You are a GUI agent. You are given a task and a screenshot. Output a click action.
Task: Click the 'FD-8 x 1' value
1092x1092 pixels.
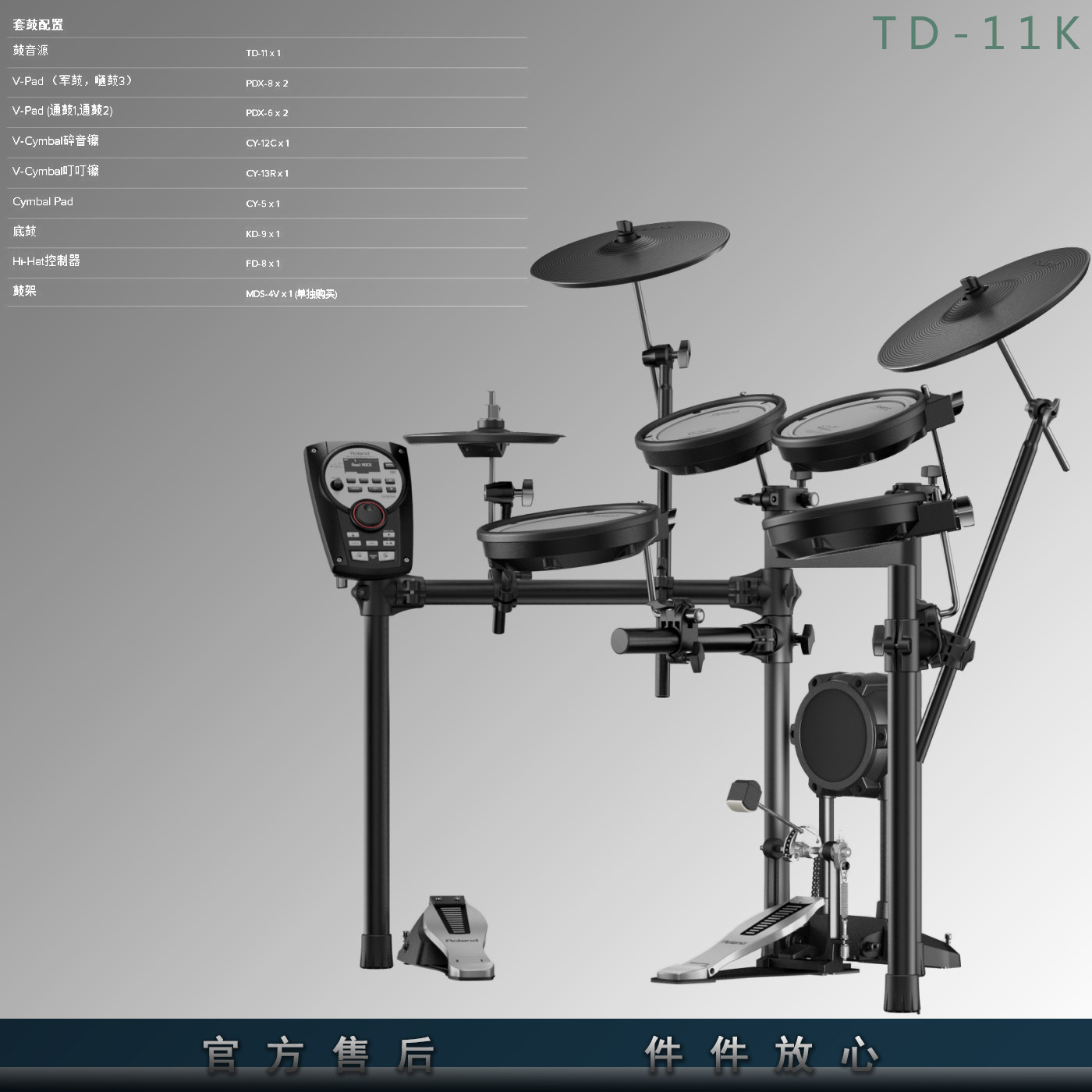[263, 264]
